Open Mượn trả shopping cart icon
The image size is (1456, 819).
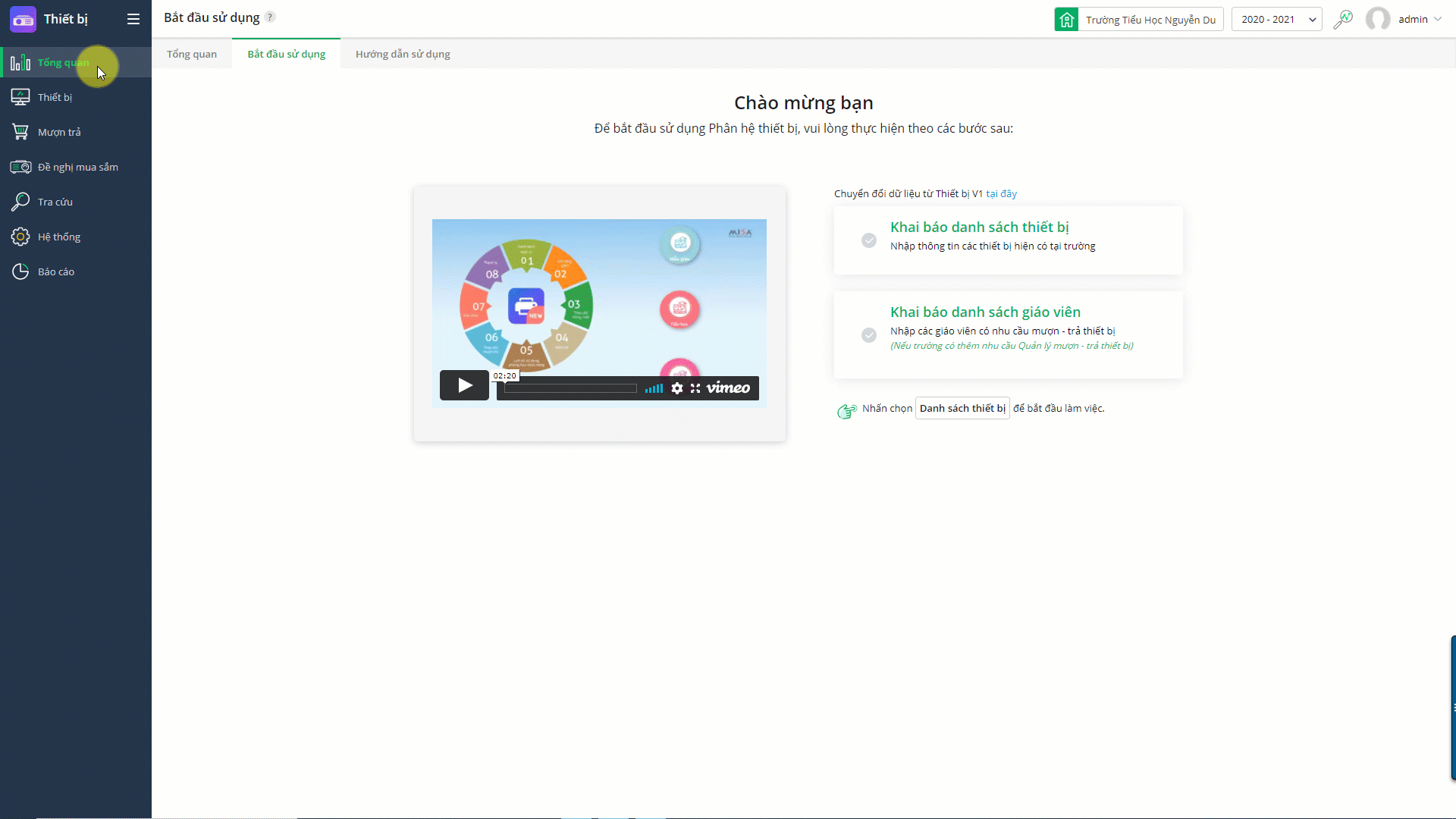[20, 132]
